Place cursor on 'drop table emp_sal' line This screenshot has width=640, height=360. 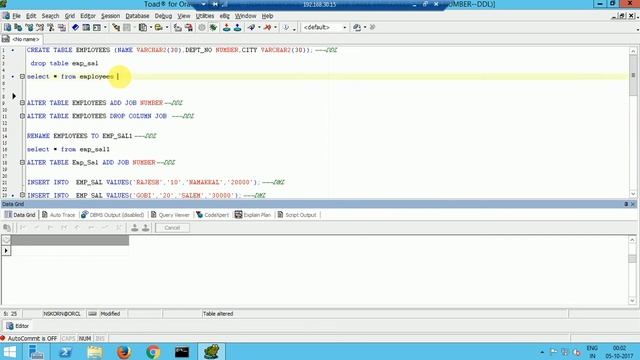coord(64,63)
